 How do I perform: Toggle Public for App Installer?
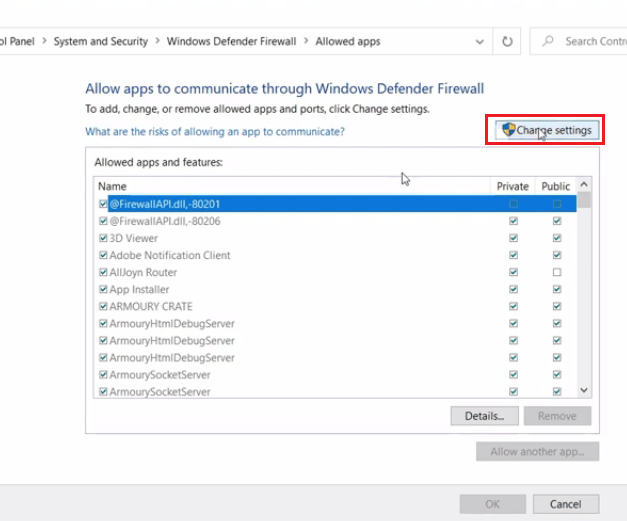click(x=557, y=289)
